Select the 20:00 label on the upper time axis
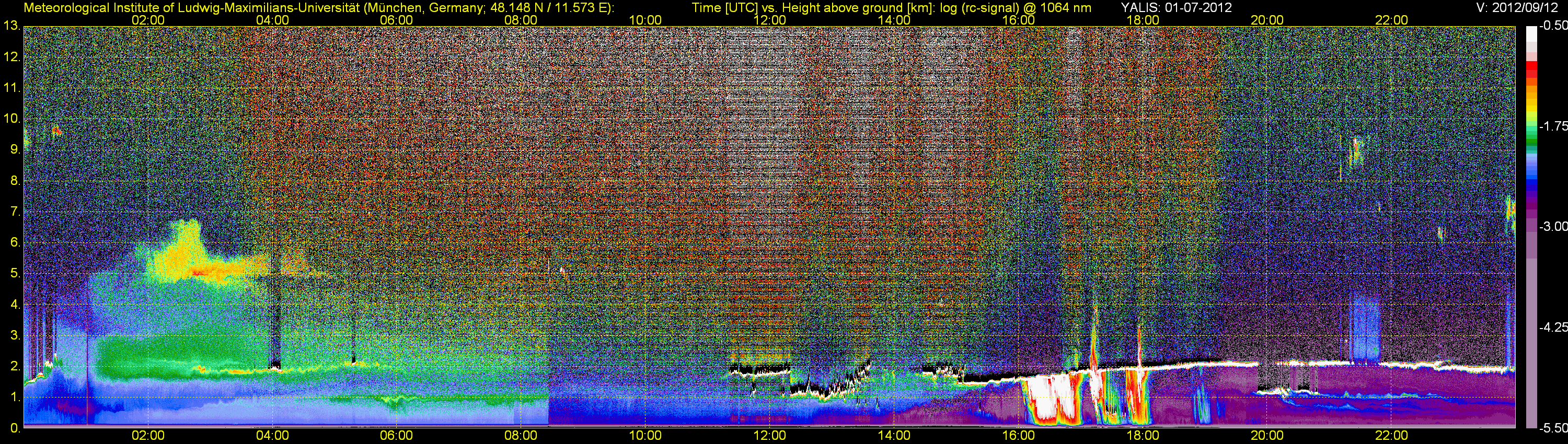 click(x=1267, y=20)
